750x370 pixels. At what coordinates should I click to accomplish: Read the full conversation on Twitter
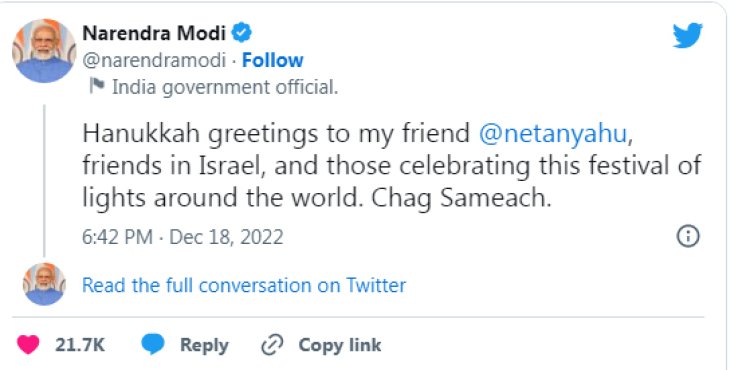click(x=244, y=285)
